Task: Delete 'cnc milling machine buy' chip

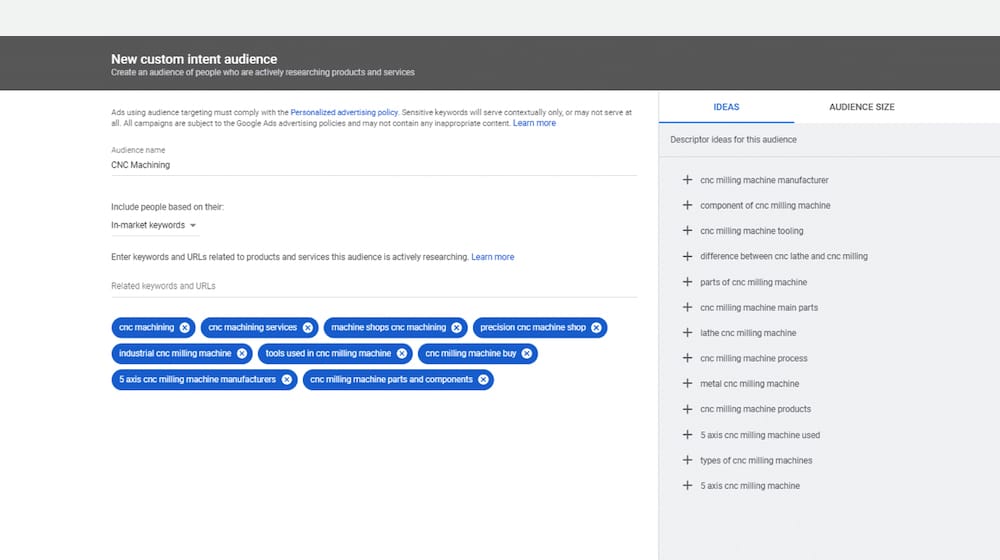Action: click(527, 353)
